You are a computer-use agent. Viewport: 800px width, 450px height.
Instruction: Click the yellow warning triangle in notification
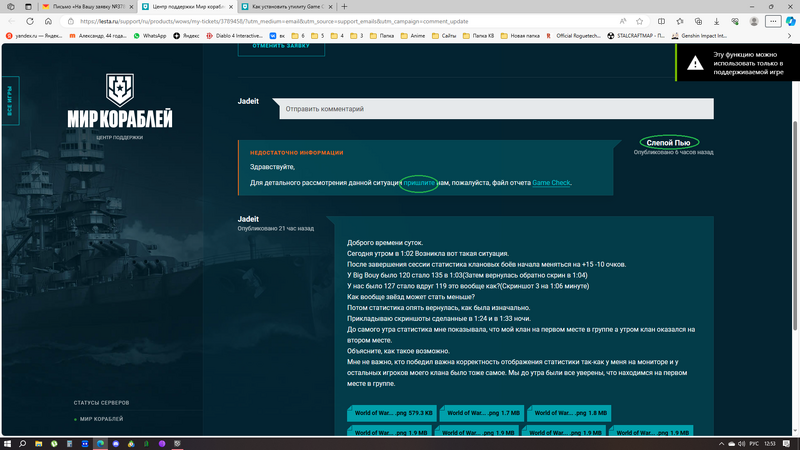(696, 61)
